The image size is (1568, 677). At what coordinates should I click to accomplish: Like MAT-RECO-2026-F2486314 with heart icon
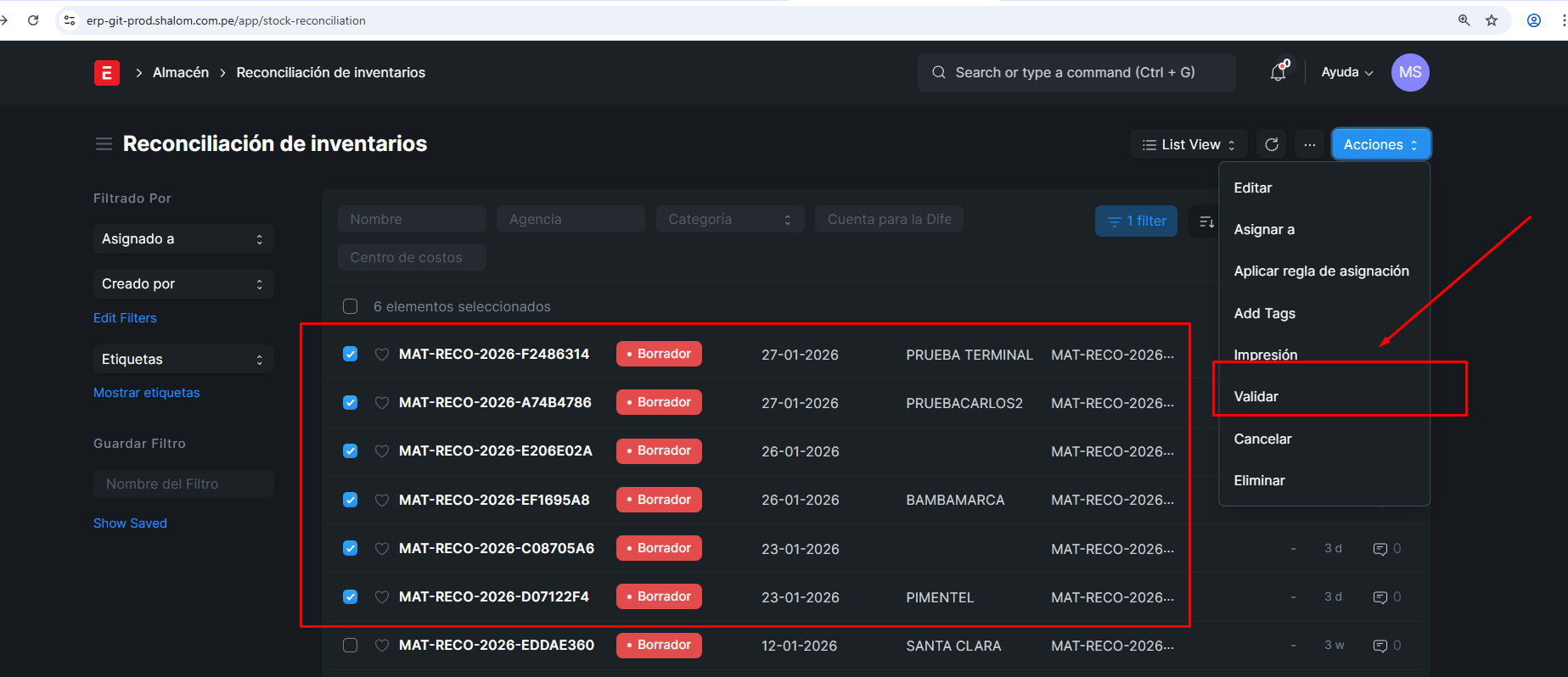point(382,355)
